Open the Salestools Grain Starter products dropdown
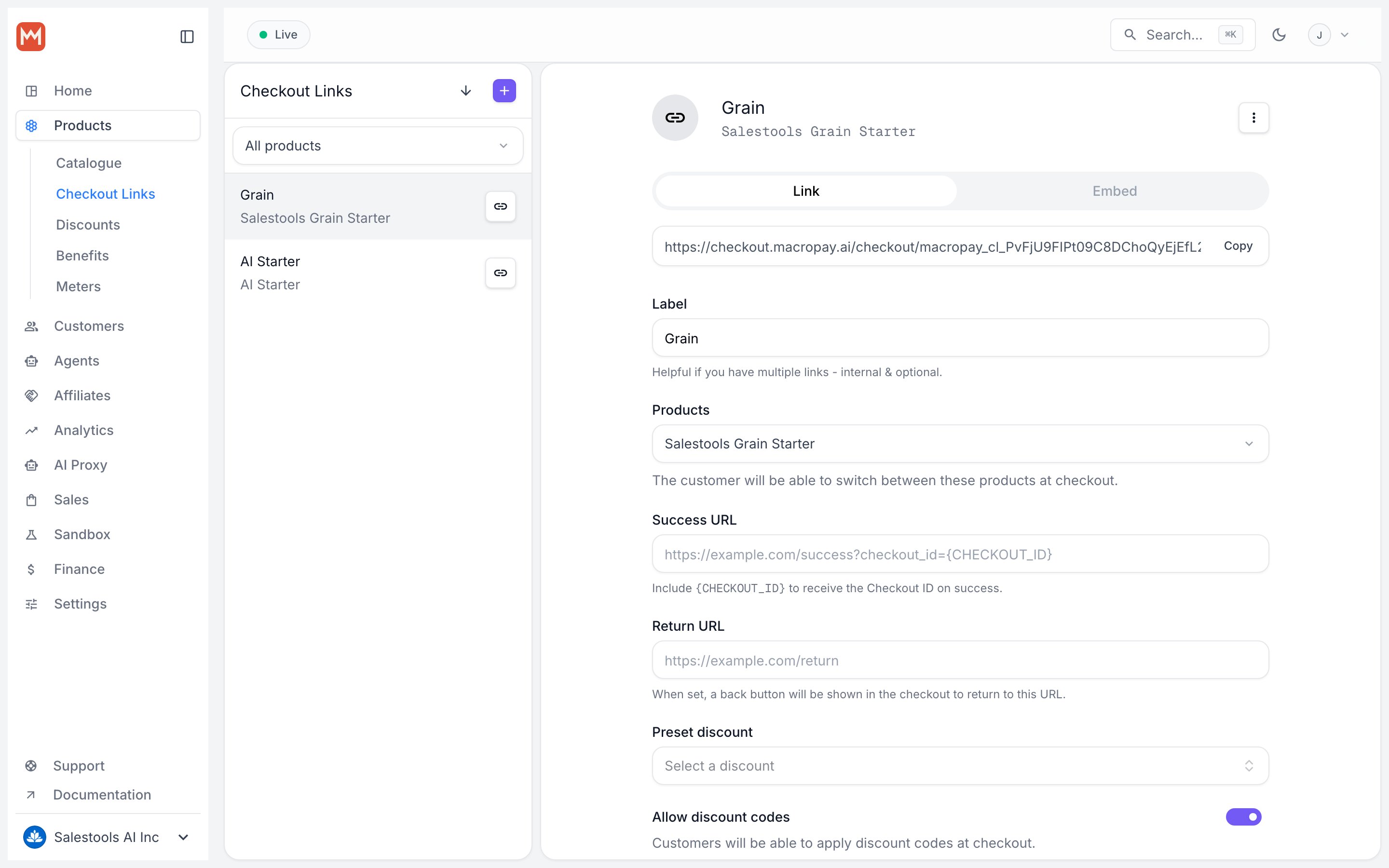Screen dimensions: 1389x868 (x=960, y=444)
